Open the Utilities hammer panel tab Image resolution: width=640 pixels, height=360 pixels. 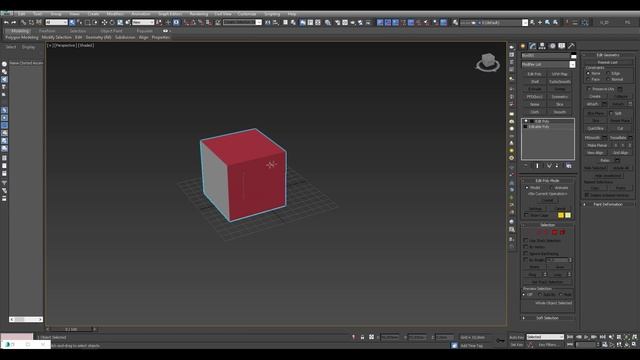click(x=571, y=46)
